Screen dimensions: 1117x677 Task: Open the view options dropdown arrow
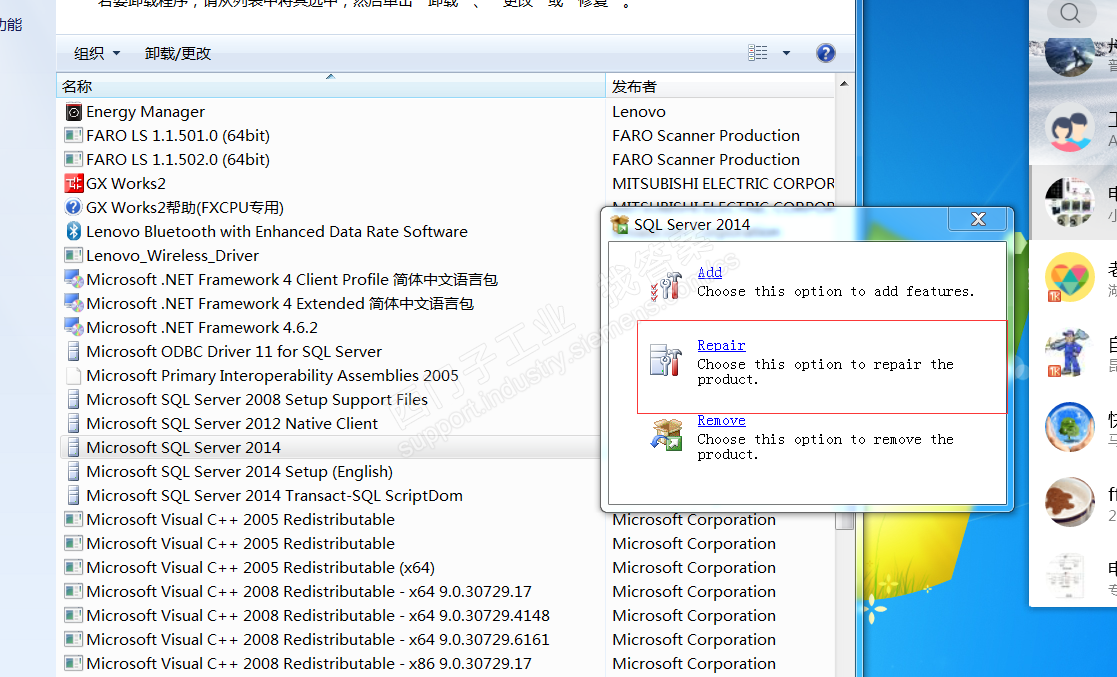coord(786,53)
